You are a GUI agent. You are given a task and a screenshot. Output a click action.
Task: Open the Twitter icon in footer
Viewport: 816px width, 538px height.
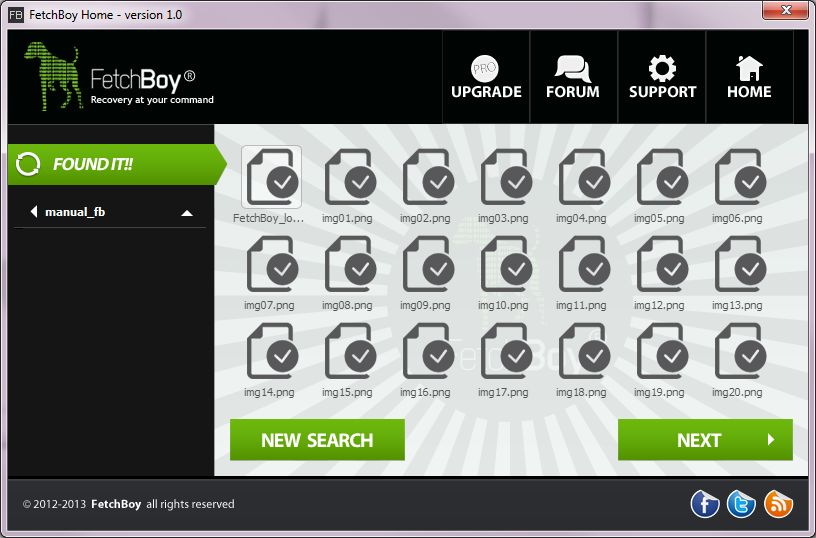741,504
